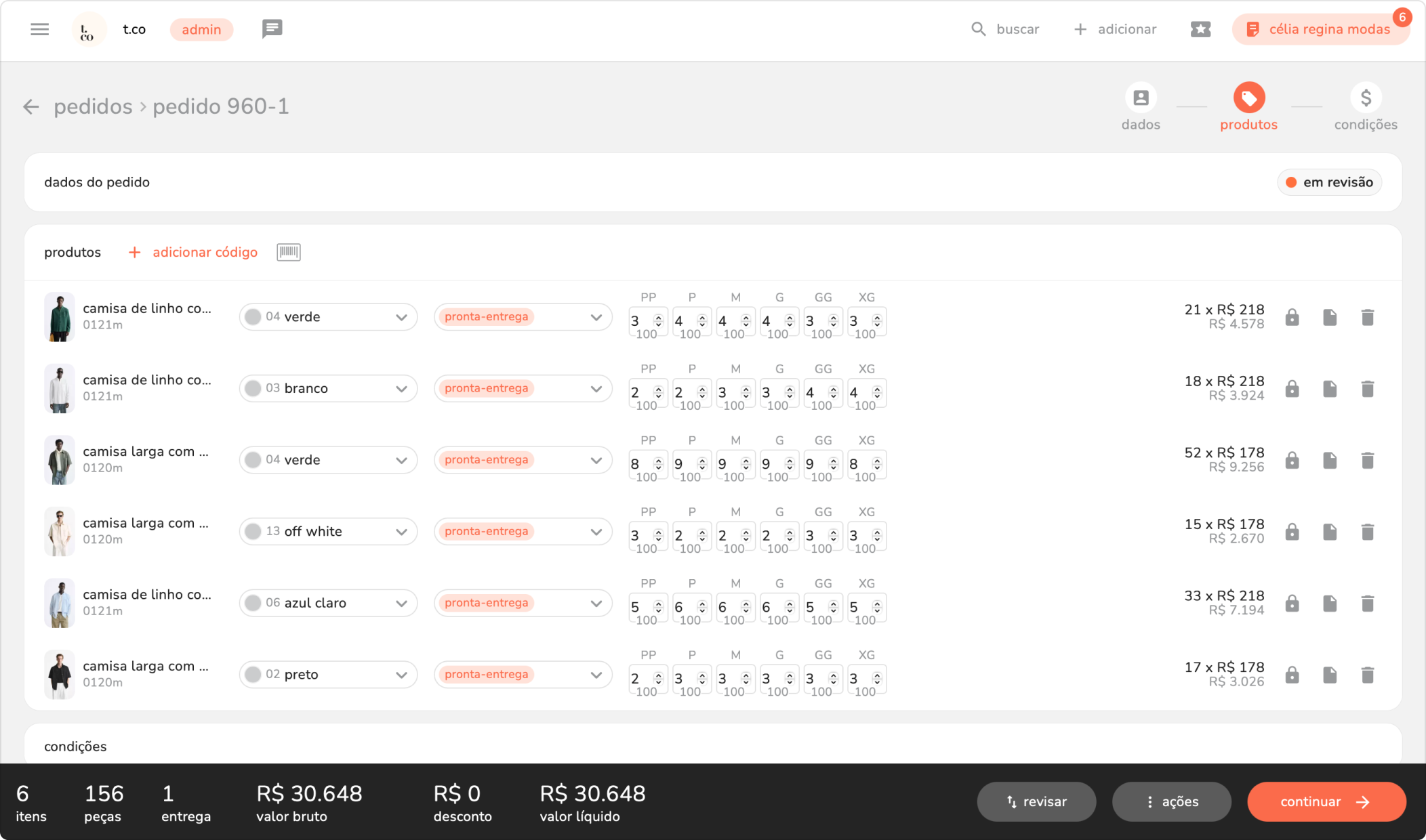Click the barcode scanner icon
The image size is (1426, 840).
(288, 252)
